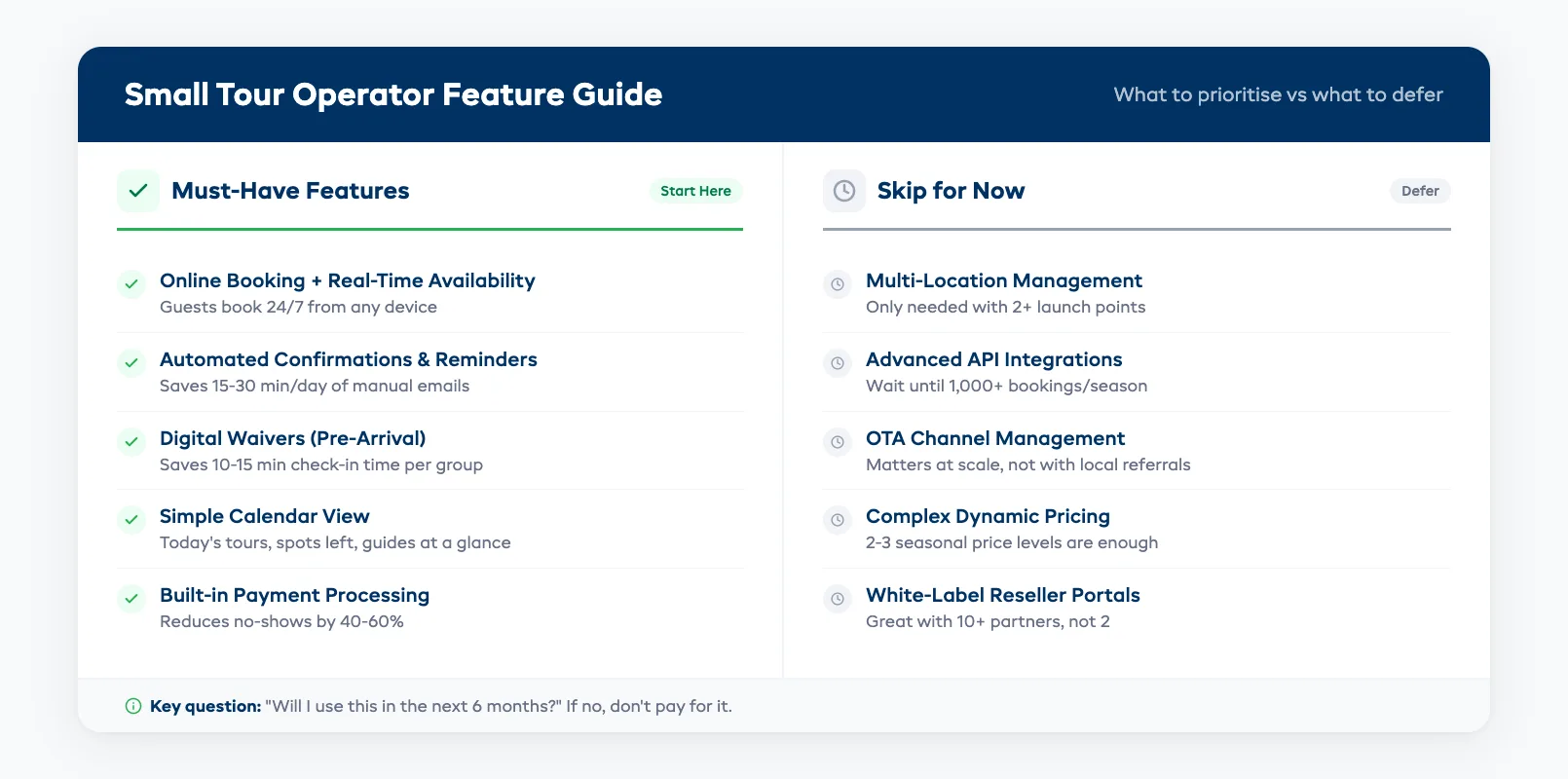Click Digital Waivers (Pre-Arrival) title
Screen dimensions: 1568x779
coord(293,438)
